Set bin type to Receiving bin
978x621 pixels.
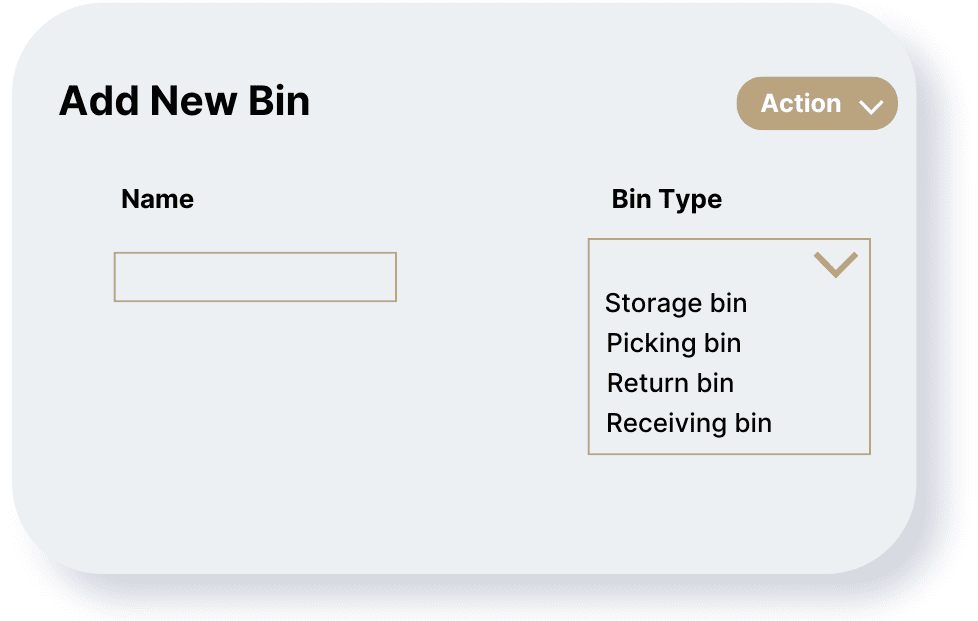[689, 423]
